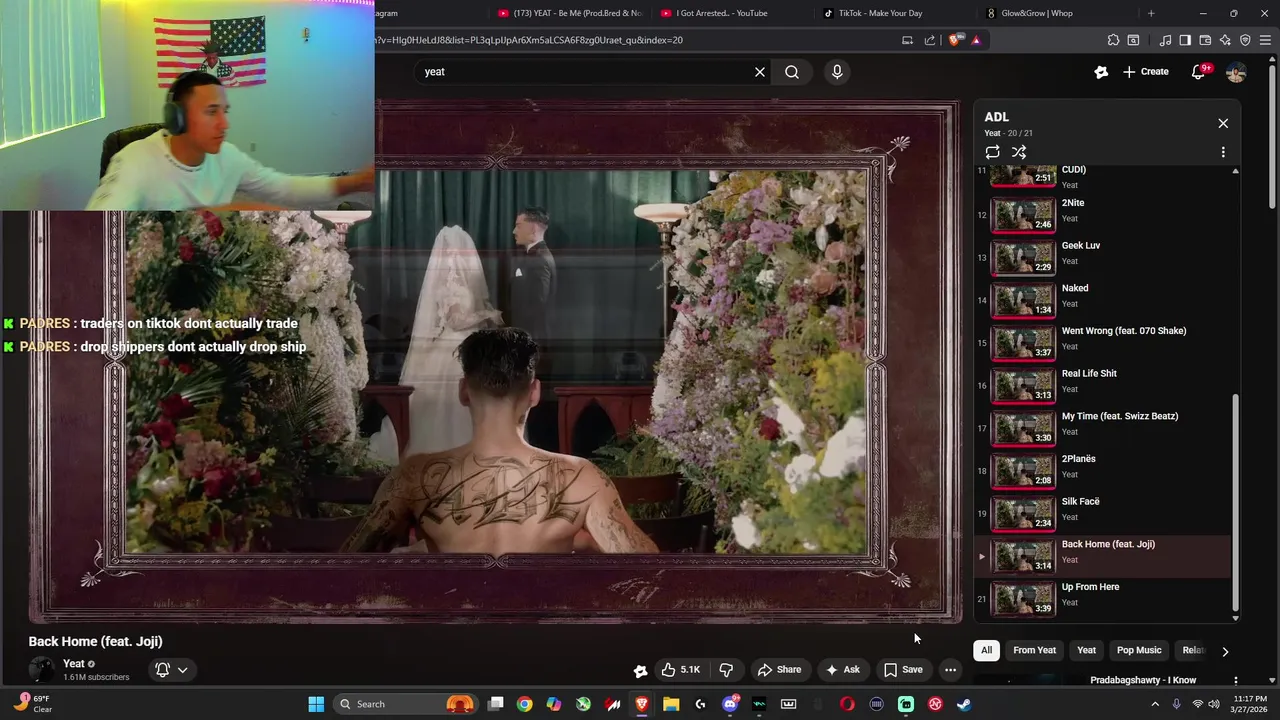Viewport: 1280px width, 720px height.
Task: Click the Ask button
Action: (842, 670)
